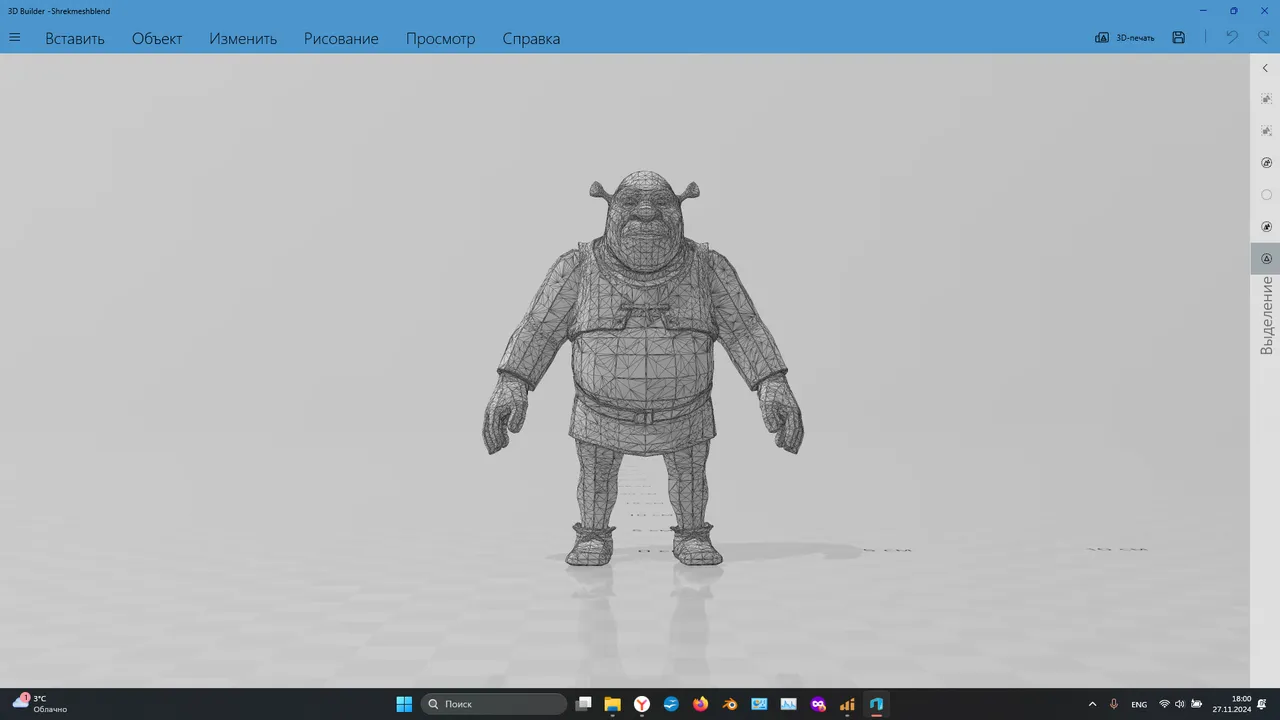Click the Redo arrow at the top right
This screenshot has height=720, width=1280.
click(1262, 37)
